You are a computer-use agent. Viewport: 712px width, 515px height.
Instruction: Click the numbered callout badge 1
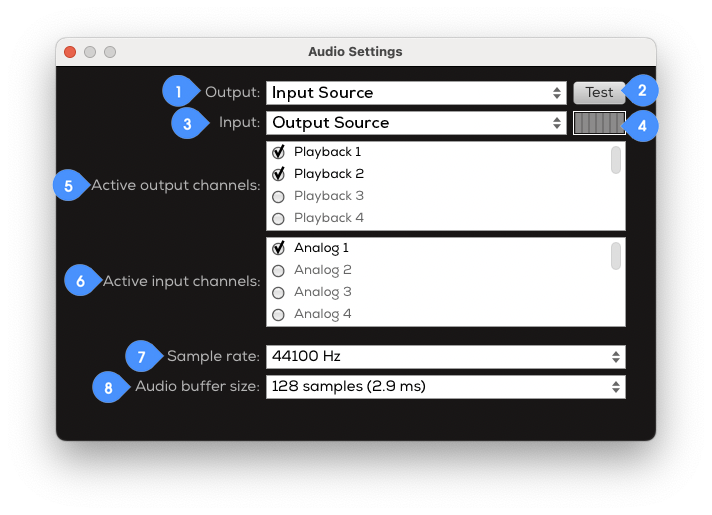click(x=178, y=92)
